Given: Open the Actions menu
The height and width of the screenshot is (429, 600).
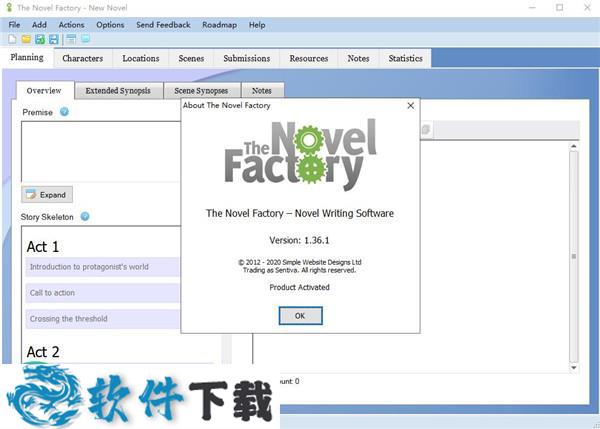Looking at the screenshot, I should tap(71, 25).
